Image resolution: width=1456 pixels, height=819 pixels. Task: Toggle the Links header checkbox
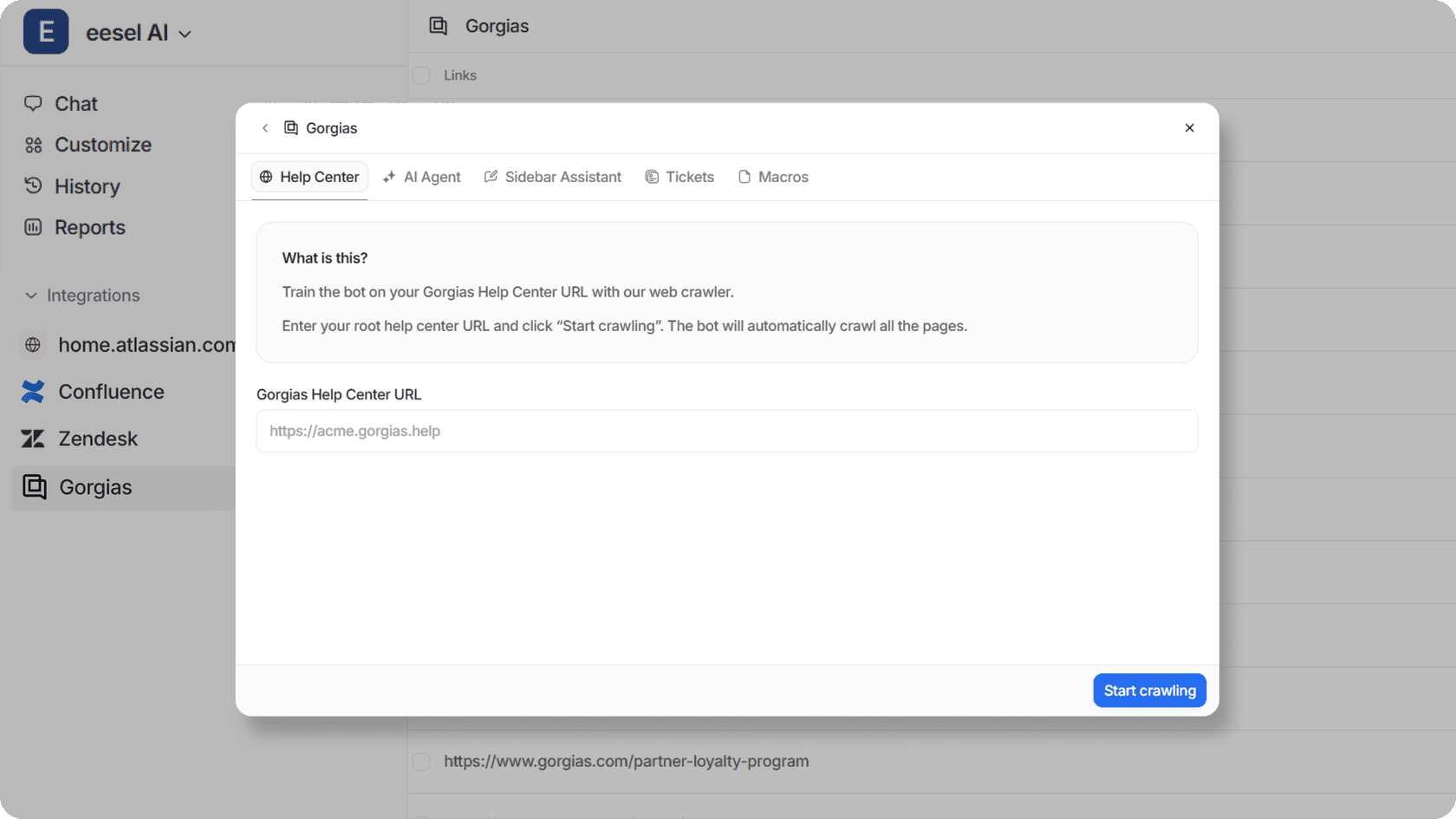[x=421, y=75]
